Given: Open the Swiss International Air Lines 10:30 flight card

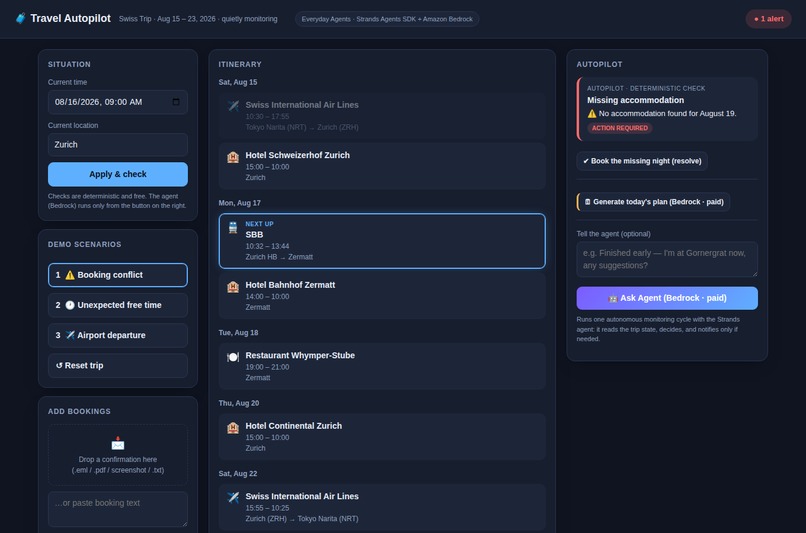Looking at the screenshot, I should 382,116.
